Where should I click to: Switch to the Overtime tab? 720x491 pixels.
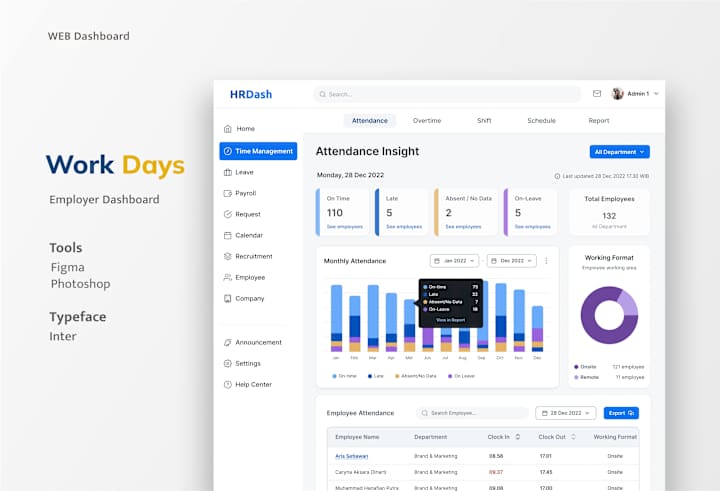point(427,121)
